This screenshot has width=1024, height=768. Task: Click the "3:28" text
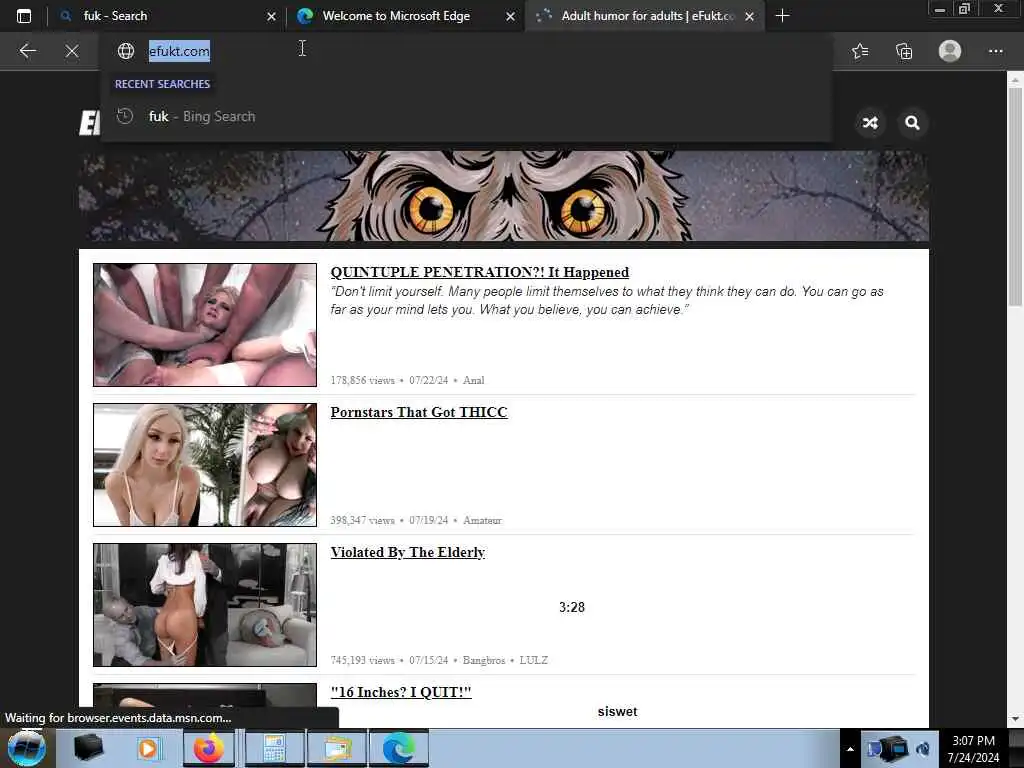click(572, 607)
